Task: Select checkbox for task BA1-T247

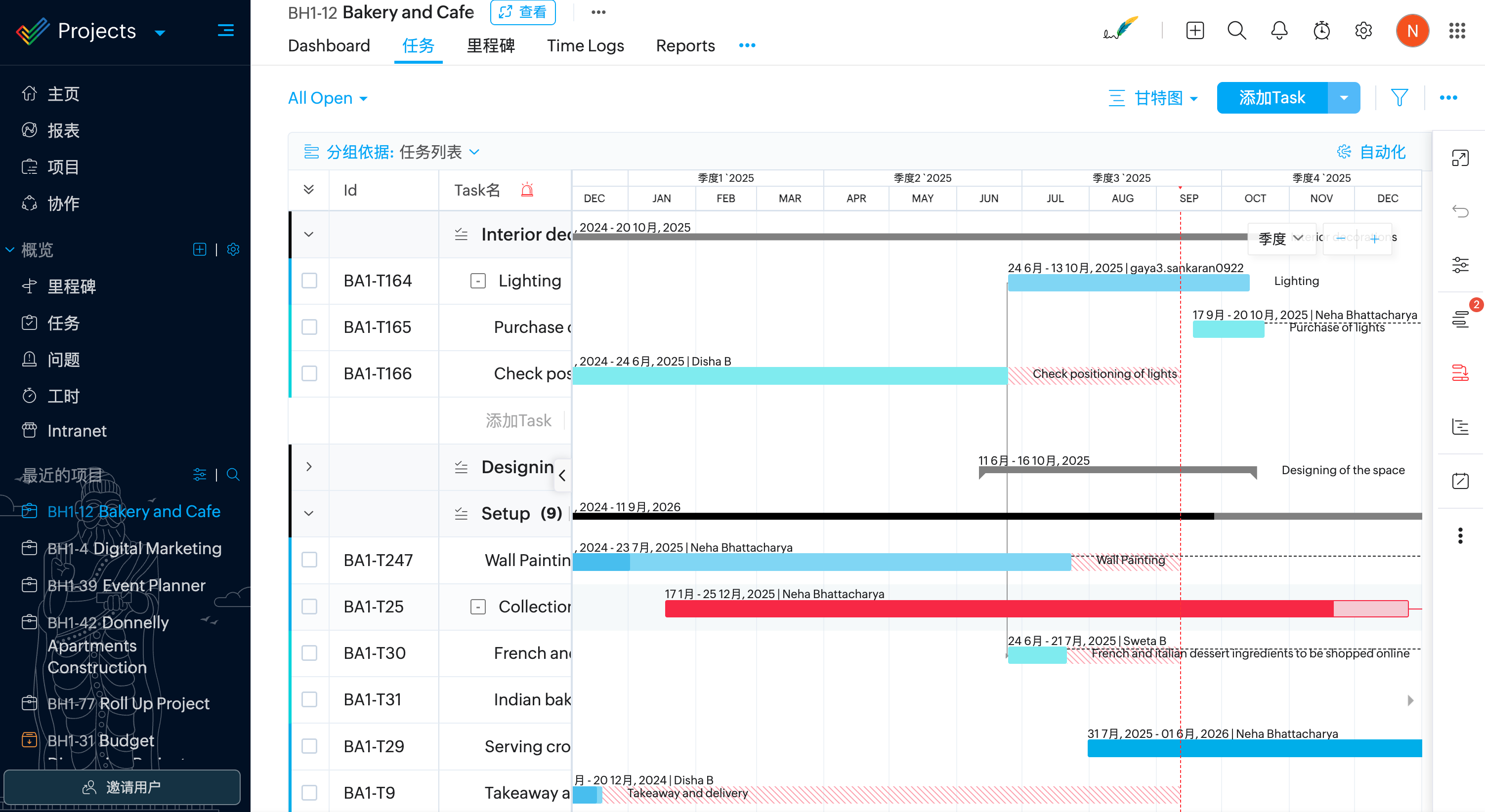Action: 309,560
